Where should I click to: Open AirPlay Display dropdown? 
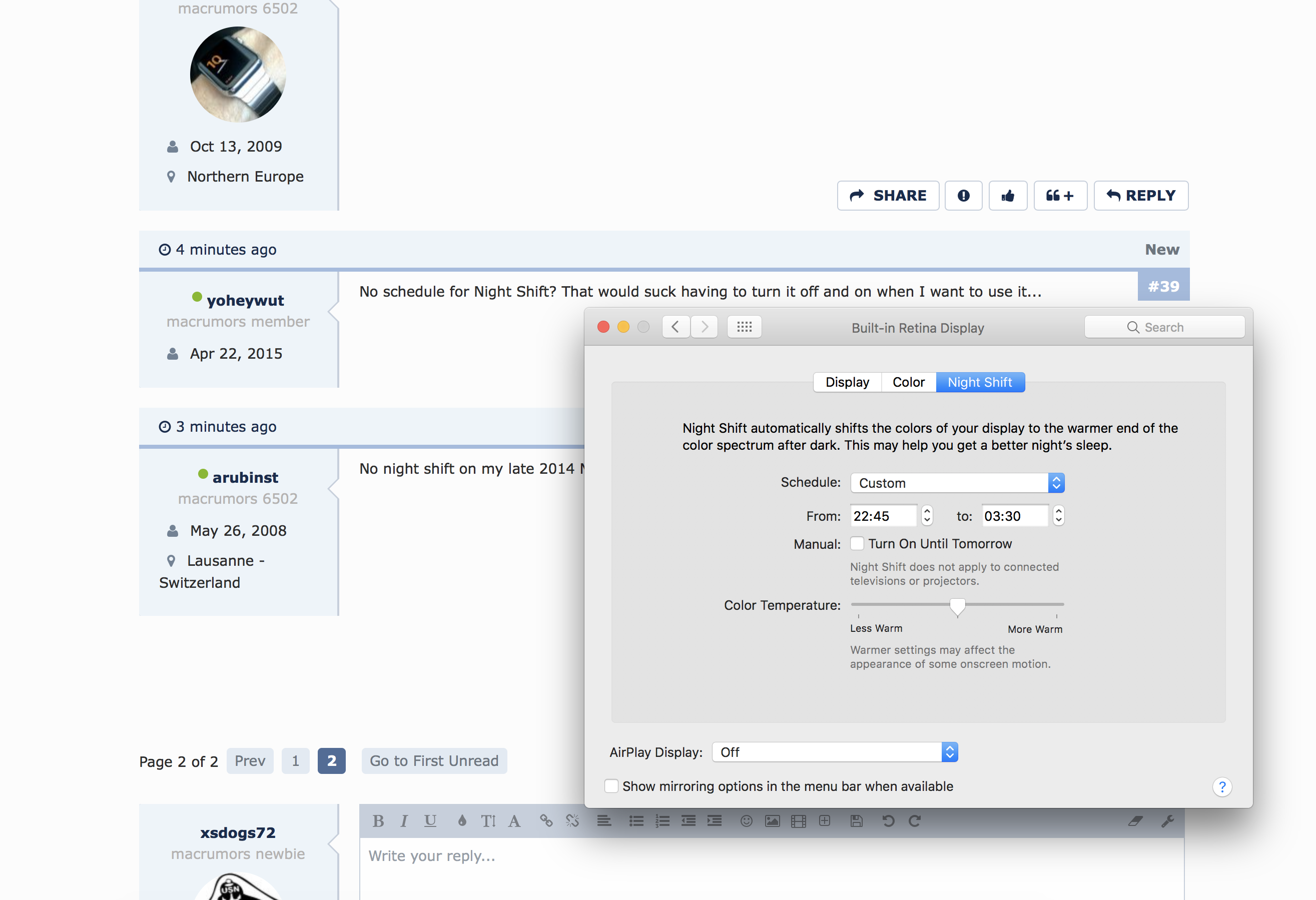(x=835, y=752)
